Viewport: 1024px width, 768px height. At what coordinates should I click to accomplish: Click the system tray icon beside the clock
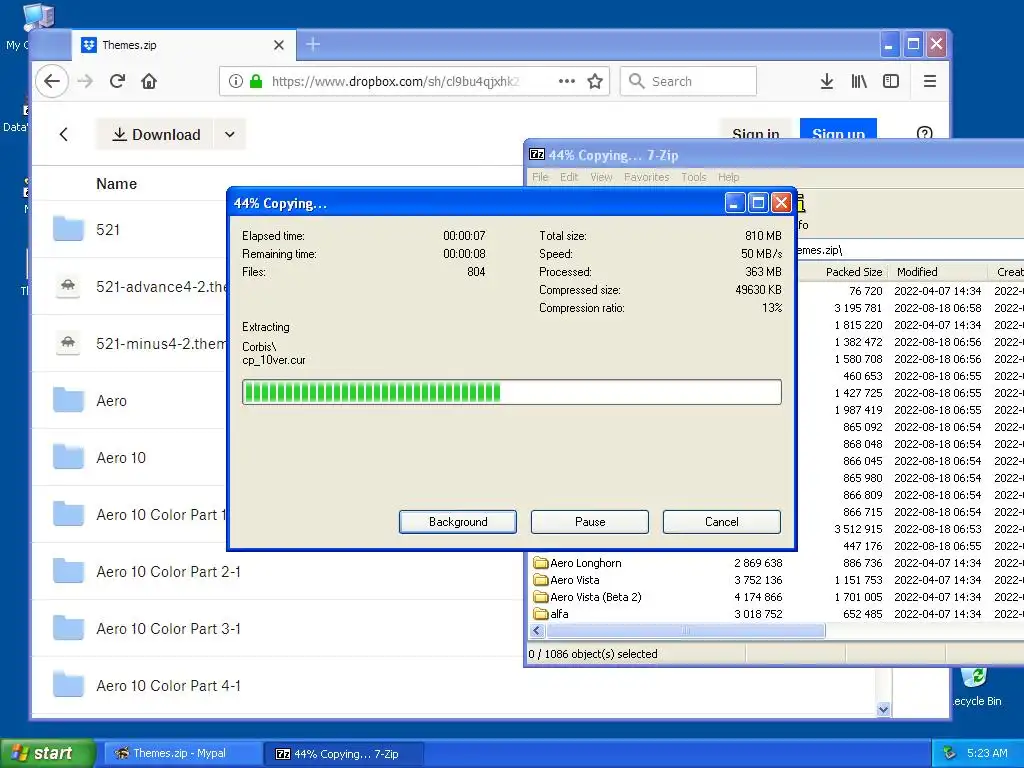950,753
